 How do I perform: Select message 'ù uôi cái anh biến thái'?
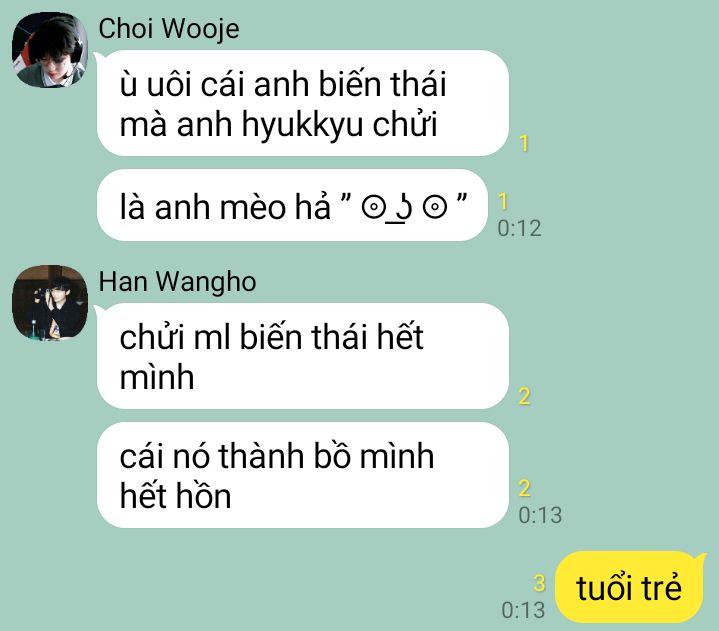303,103
